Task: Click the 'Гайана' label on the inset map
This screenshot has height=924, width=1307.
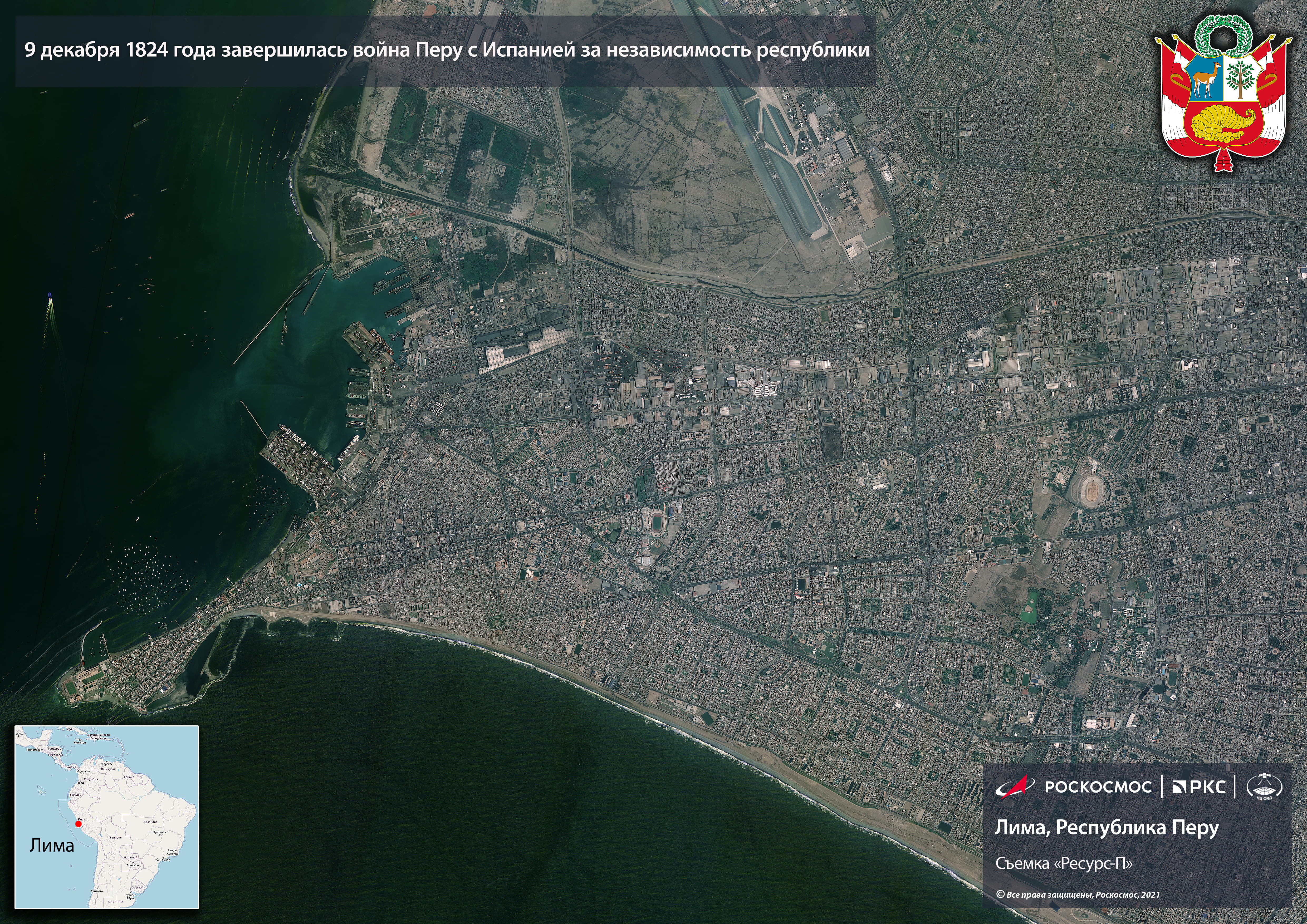Action: pos(129,777)
